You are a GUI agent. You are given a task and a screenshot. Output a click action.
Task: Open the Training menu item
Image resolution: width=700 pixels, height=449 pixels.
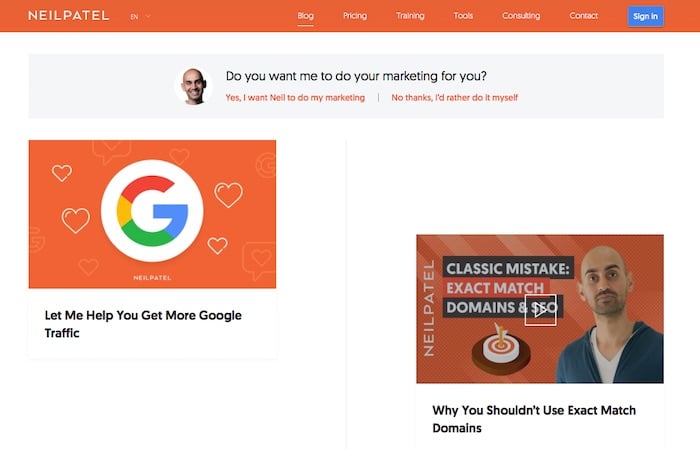410,16
